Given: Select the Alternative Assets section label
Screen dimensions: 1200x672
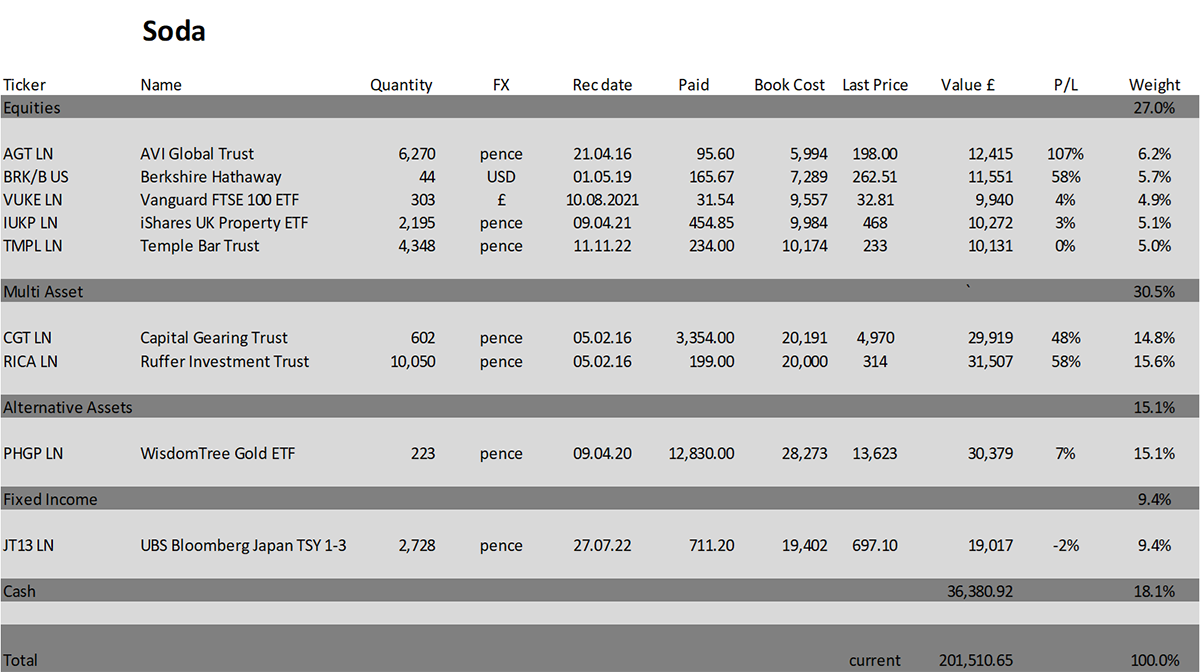Looking at the screenshot, I should tap(68, 407).
